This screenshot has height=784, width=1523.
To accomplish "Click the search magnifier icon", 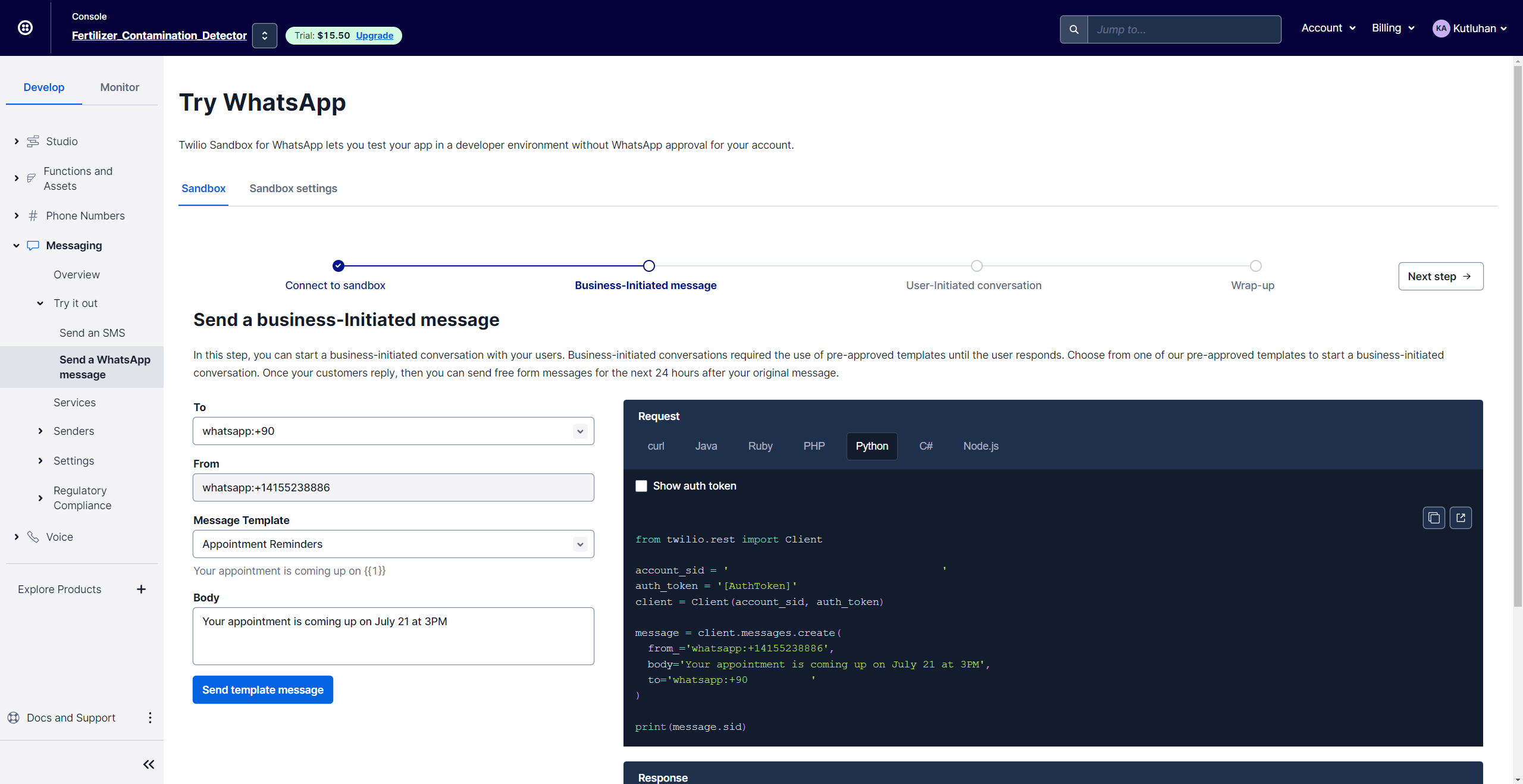I will [1074, 29].
